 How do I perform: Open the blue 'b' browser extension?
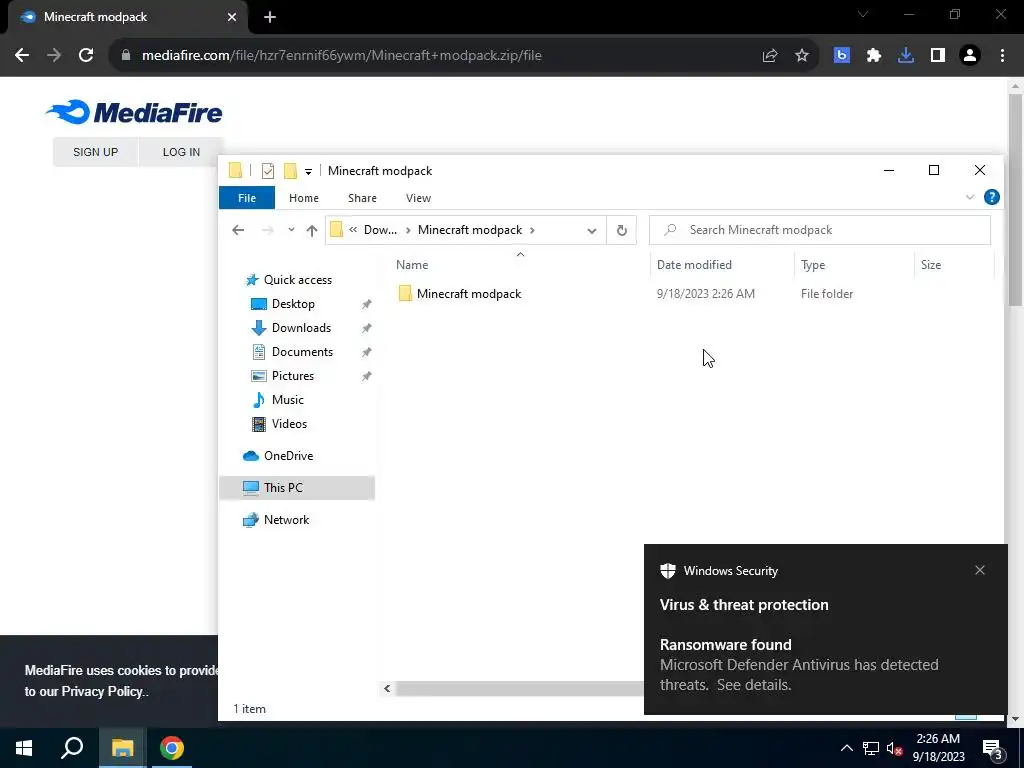point(841,56)
